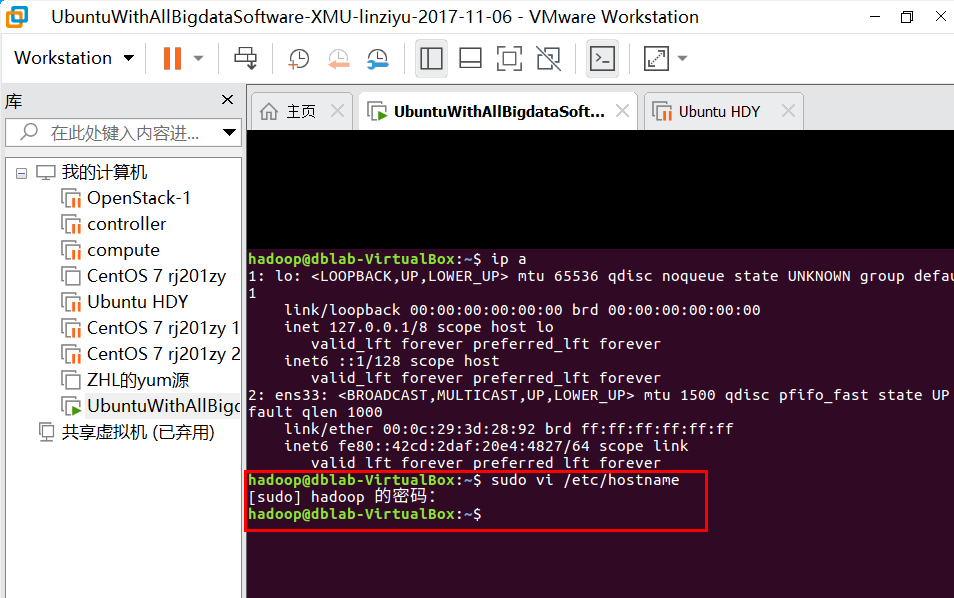This screenshot has height=598, width=954.
Task: Click the terminal prompt last line
Action: [365, 514]
